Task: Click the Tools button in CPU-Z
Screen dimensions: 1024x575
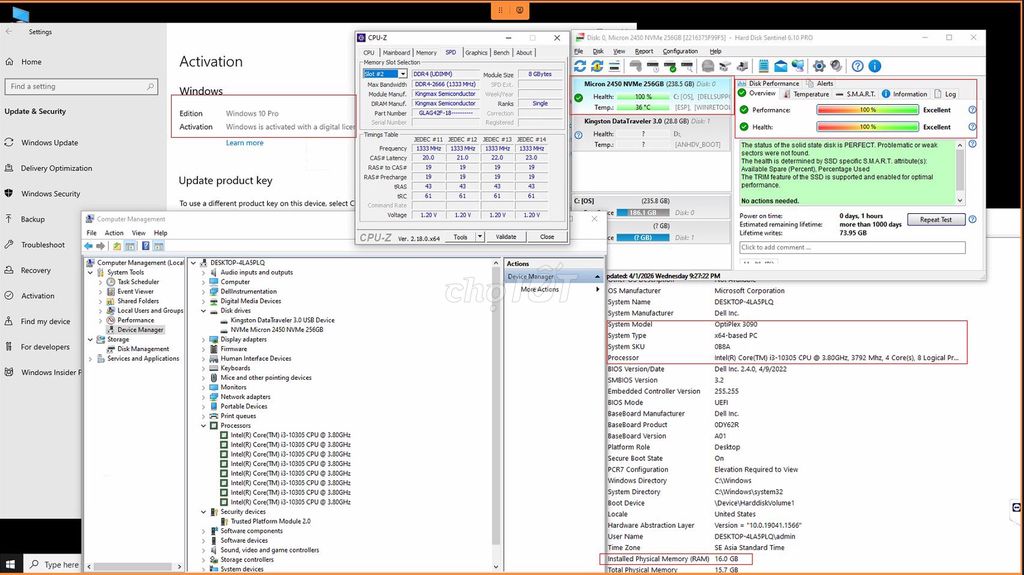Action: point(460,237)
